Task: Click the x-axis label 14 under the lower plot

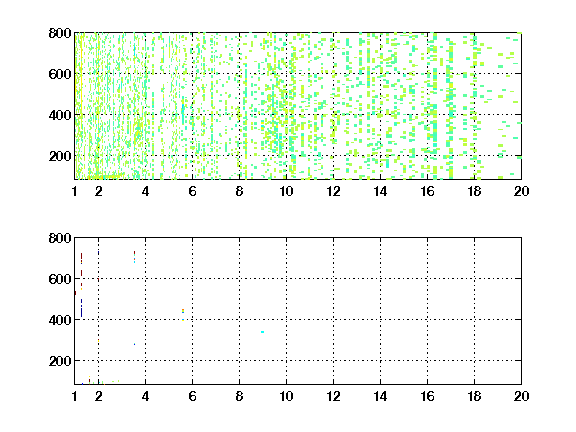Action: [x=380, y=396]
